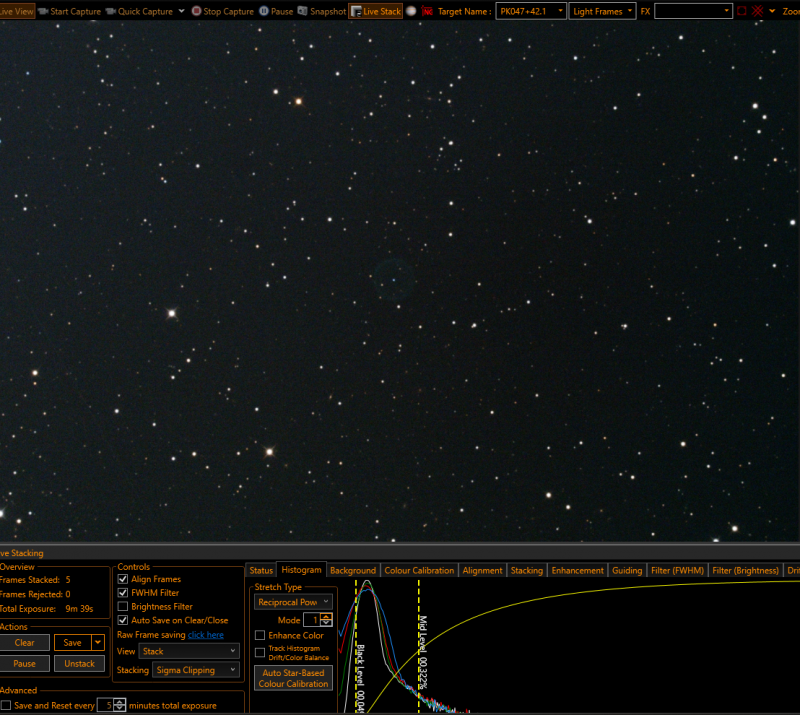This screenshot has width=800, height=715.
Task: Switch to the Stacking tab
Action: click(527, 570)
